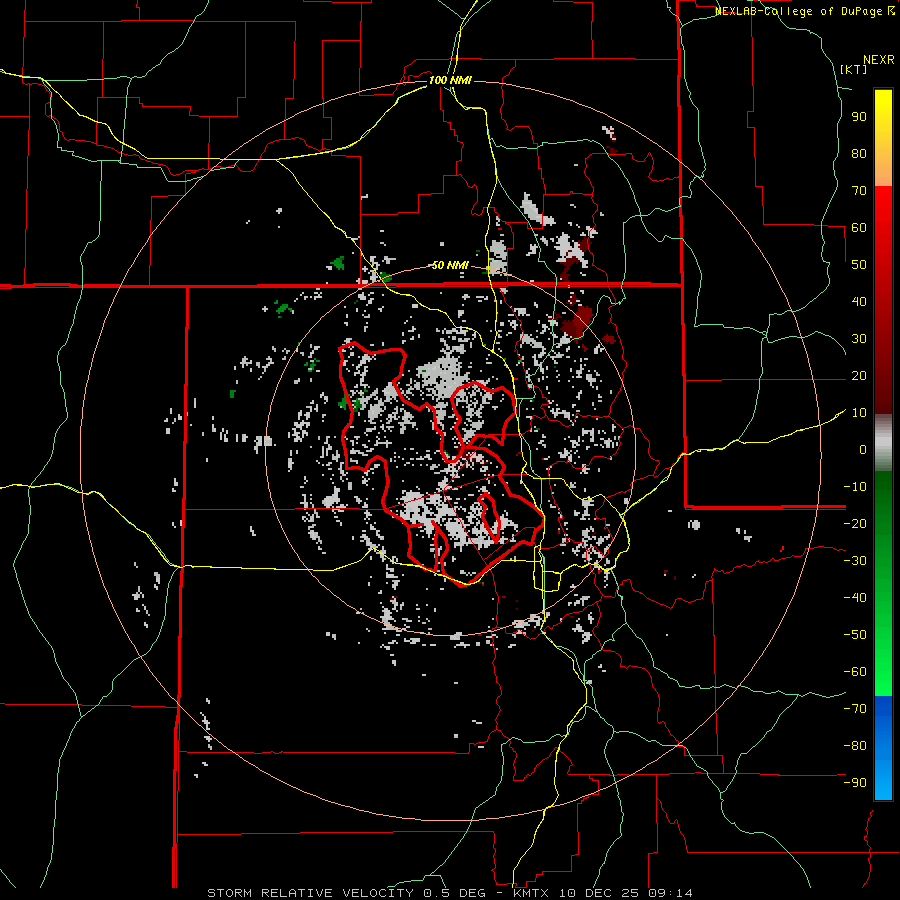Click the Storm Relative Velocity caption text
Viewport: 900px width, 900px height.
tap(309, 892)
